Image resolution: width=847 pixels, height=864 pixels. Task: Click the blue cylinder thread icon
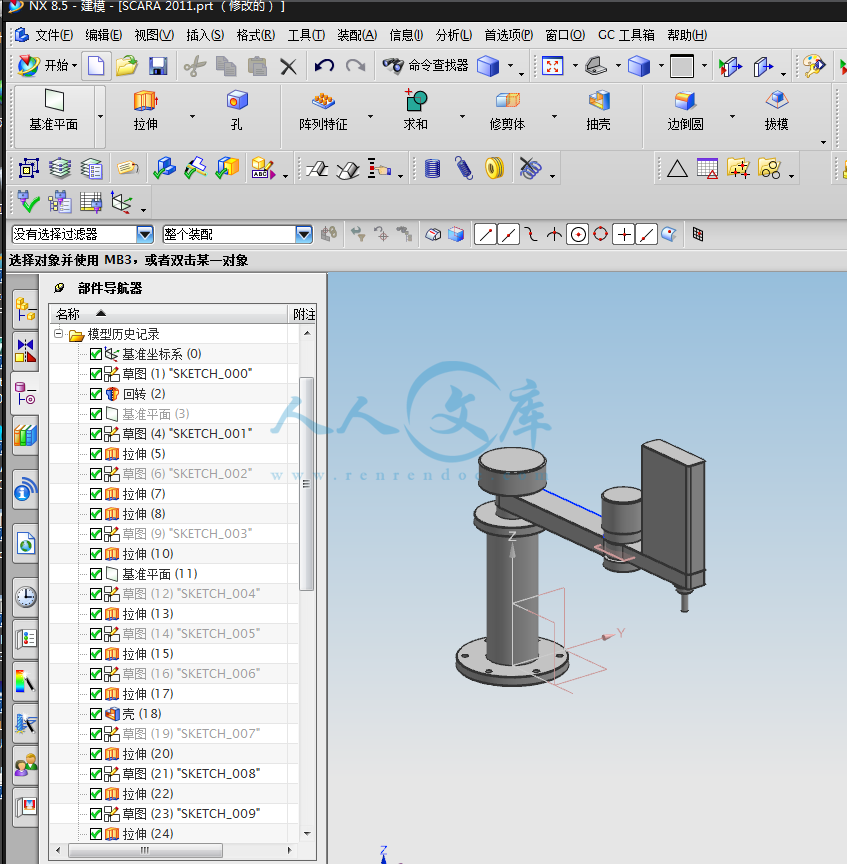[x=433, y=169]
